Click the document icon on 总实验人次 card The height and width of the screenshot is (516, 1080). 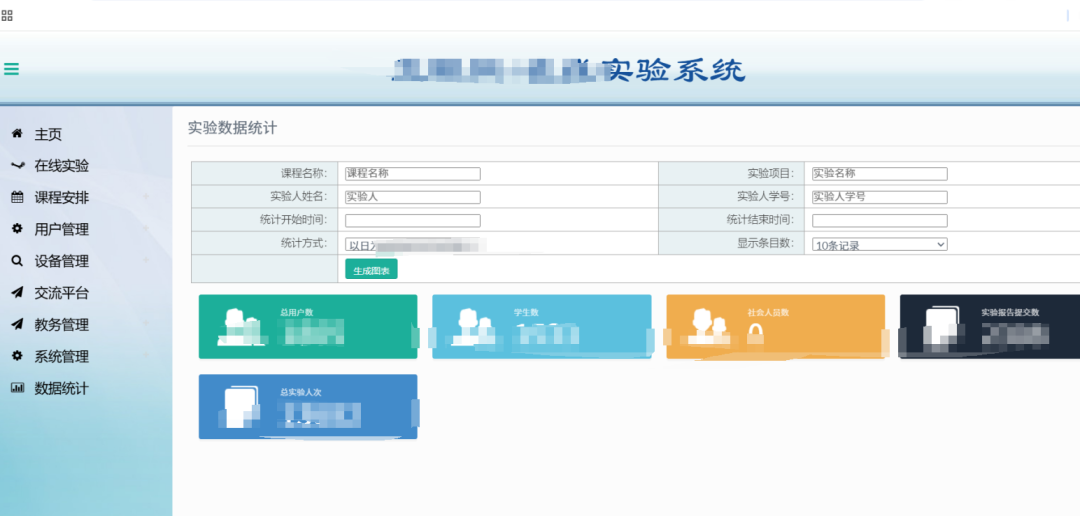point(241,406)
